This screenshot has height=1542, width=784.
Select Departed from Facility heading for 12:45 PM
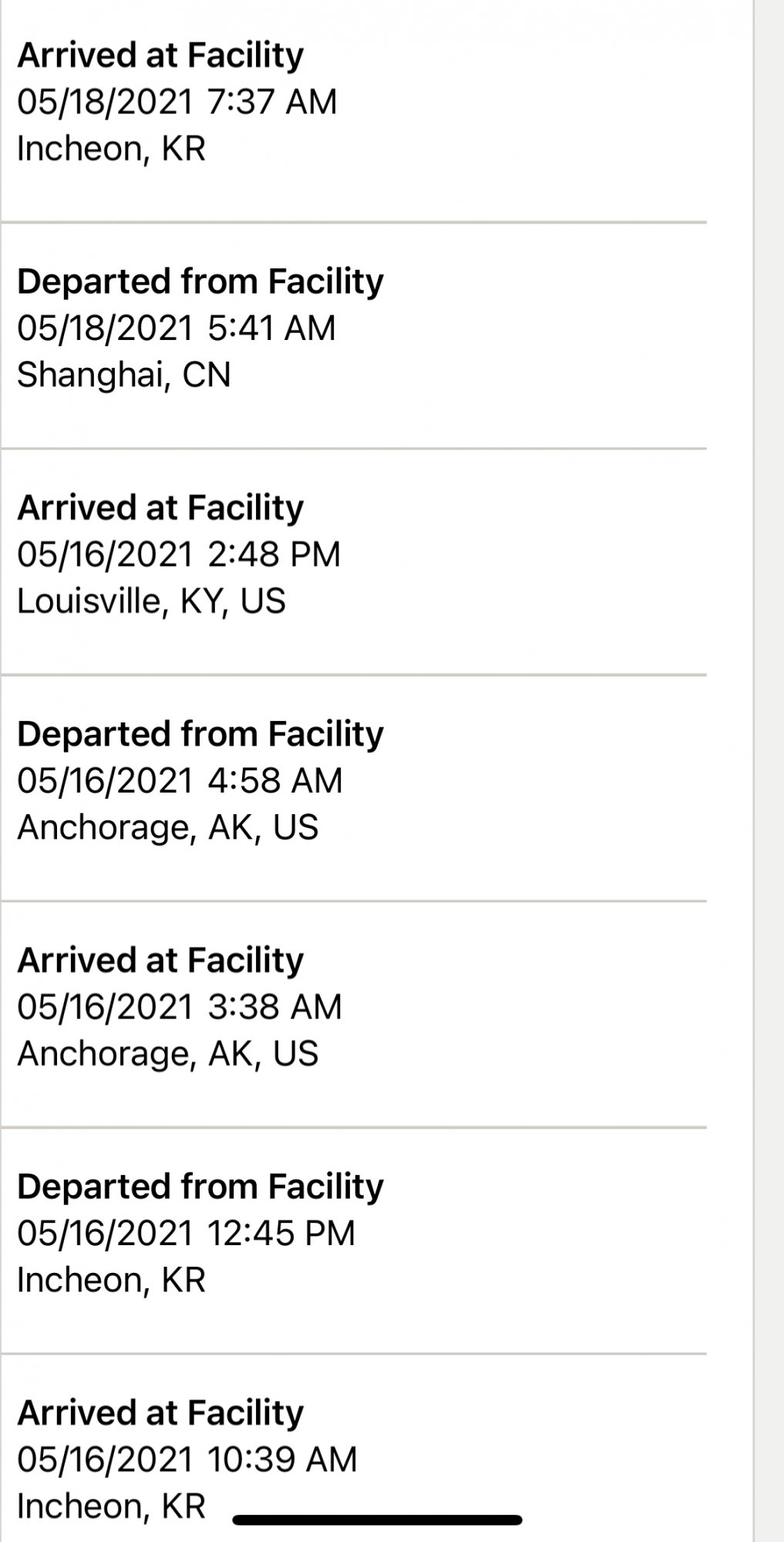pos(200,1187)
